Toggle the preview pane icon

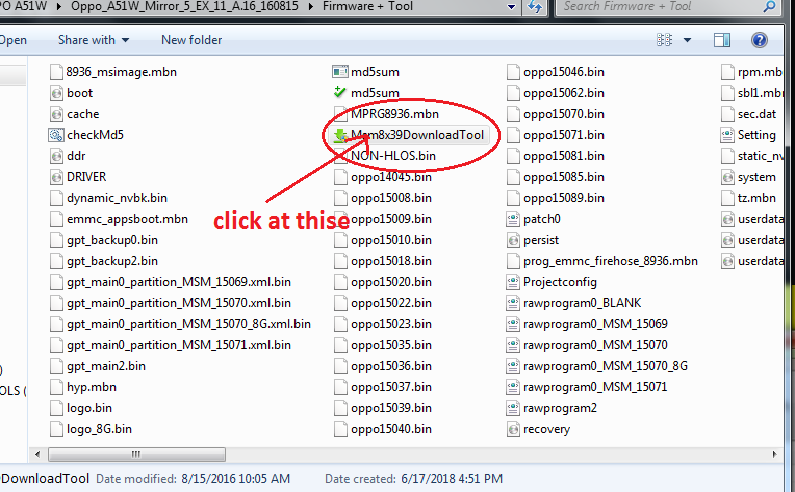[x=721, y=40]
